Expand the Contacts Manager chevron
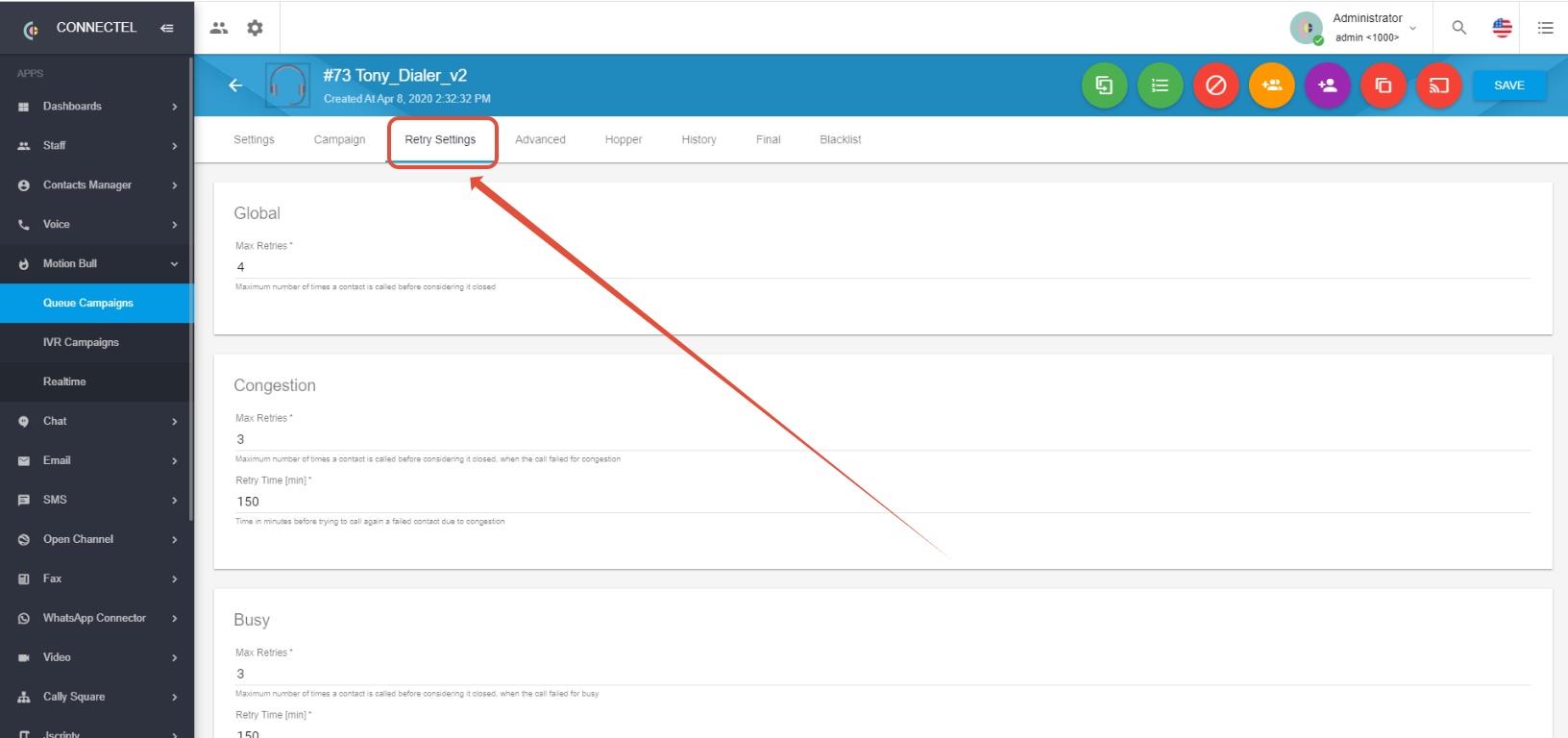The height and width of the screenshot is (738, 1568). 174,185
